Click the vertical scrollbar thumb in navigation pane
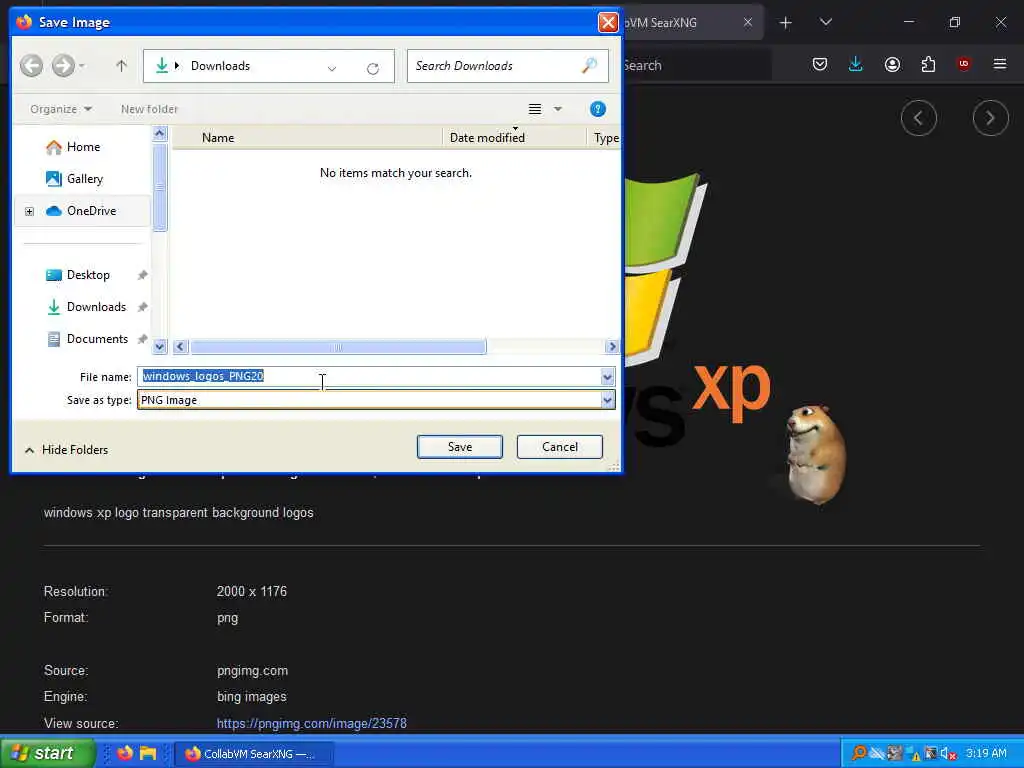The image size is (1024, 768). click(x=159, y=187)
